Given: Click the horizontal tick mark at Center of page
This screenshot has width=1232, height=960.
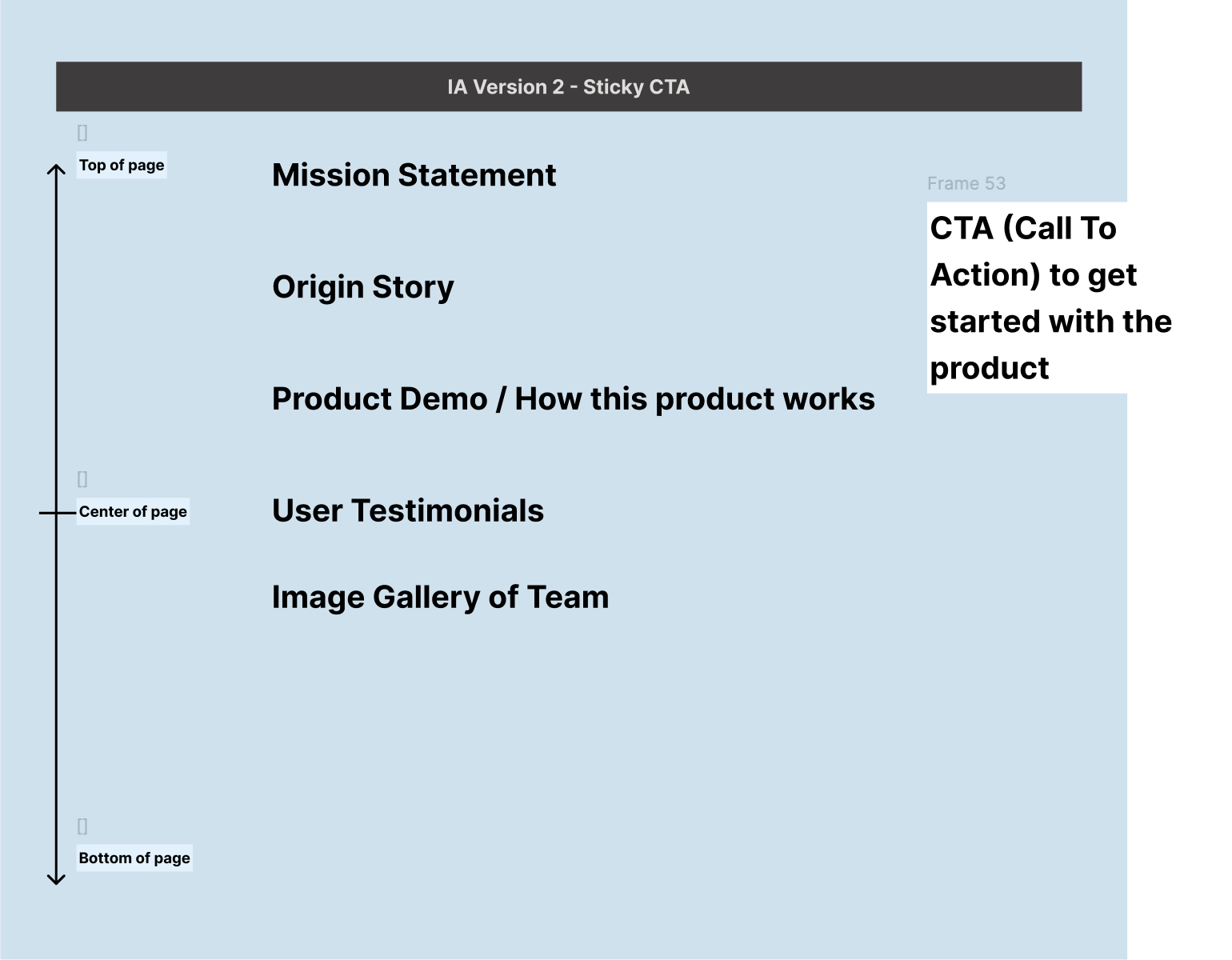Looking at the screenshot, I should coord(54,511).
